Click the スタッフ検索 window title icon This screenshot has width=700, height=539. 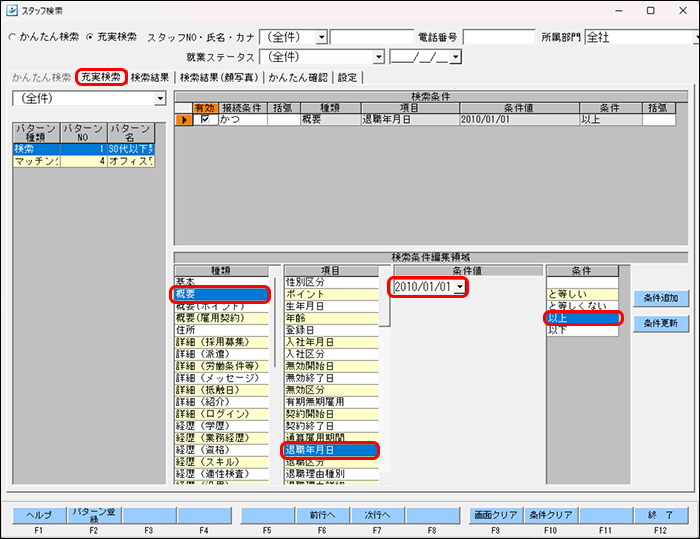click(x=12, y=10)
